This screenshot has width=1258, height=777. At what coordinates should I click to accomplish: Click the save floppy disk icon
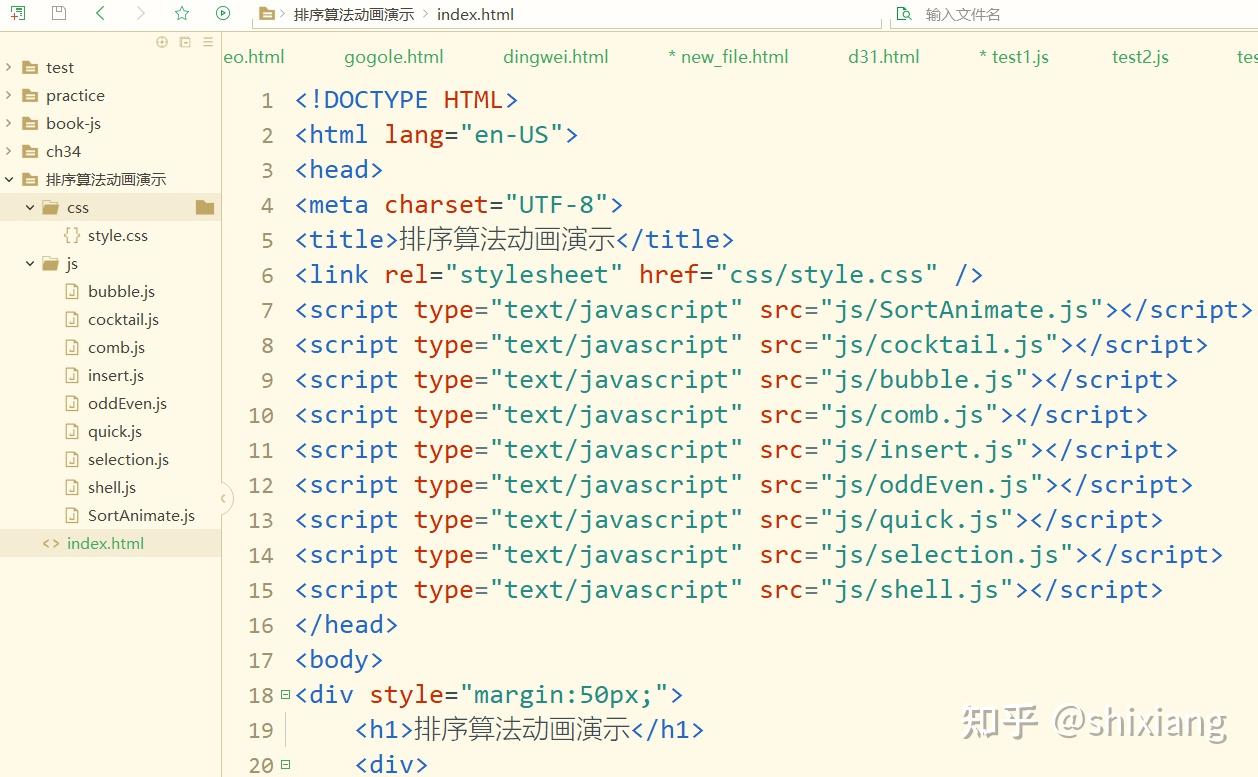(58, 13)
